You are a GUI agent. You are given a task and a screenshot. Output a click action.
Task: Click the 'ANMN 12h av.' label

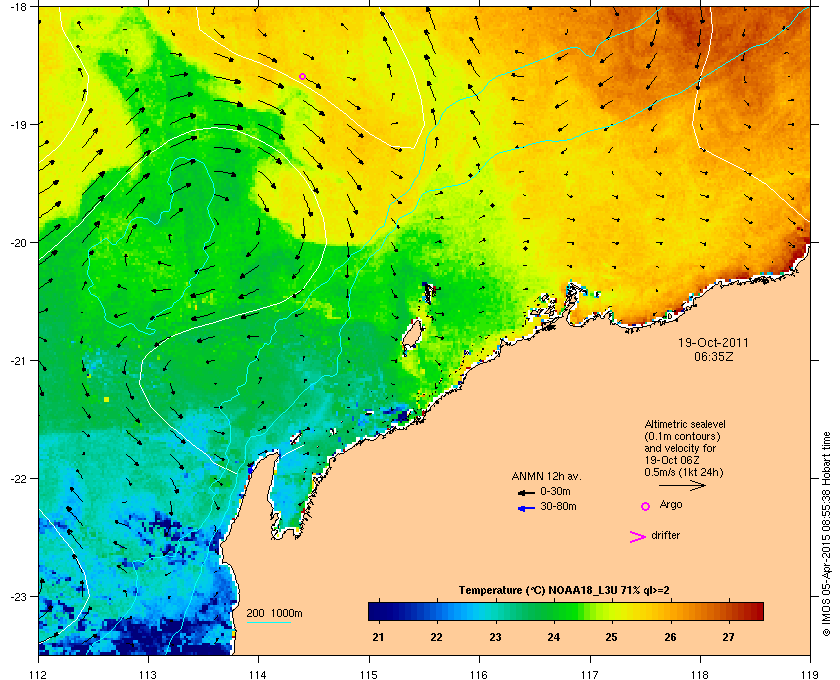point(546,476)
